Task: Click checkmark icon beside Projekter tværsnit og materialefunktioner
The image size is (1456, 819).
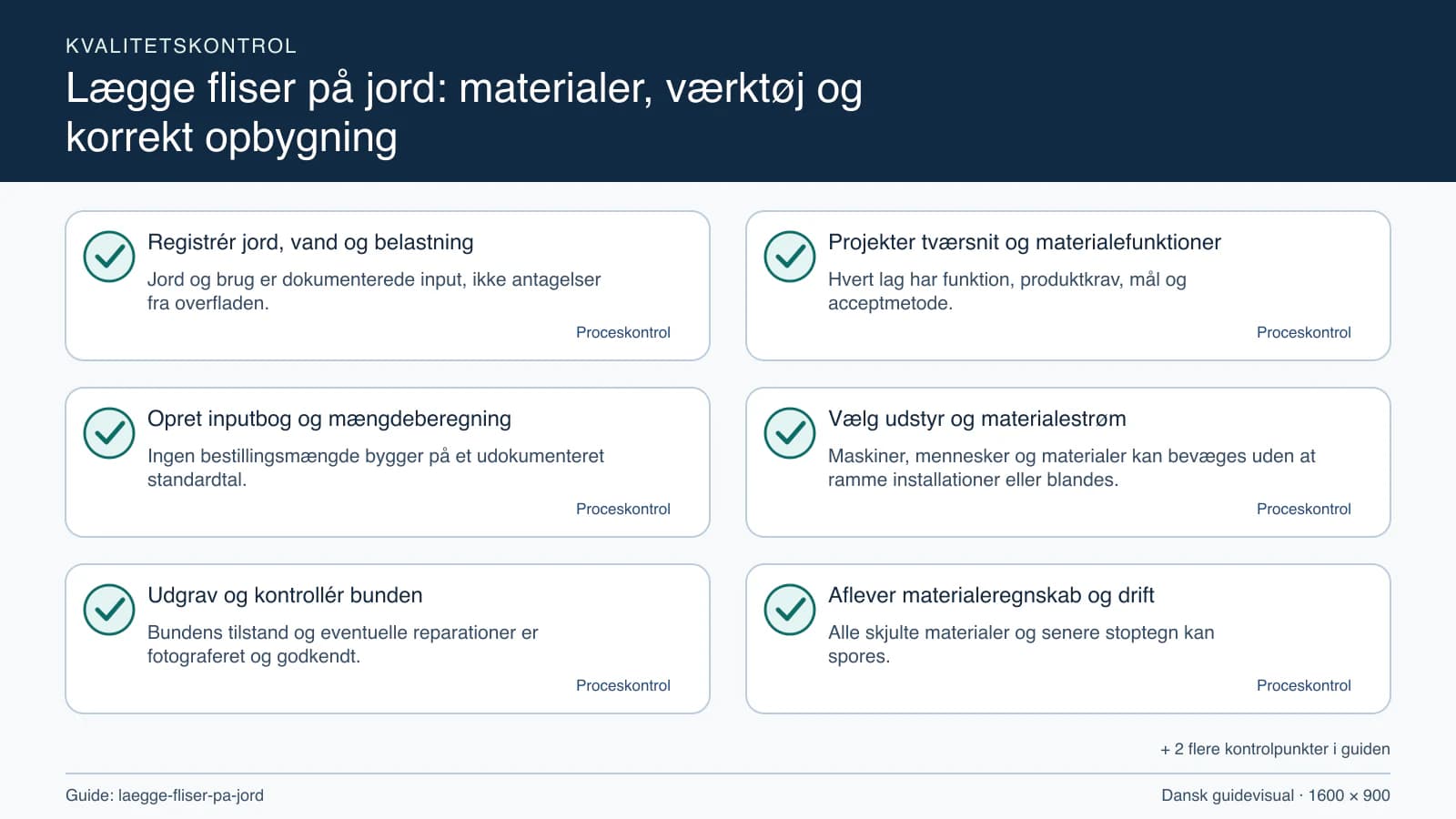Action: [790, 257]
